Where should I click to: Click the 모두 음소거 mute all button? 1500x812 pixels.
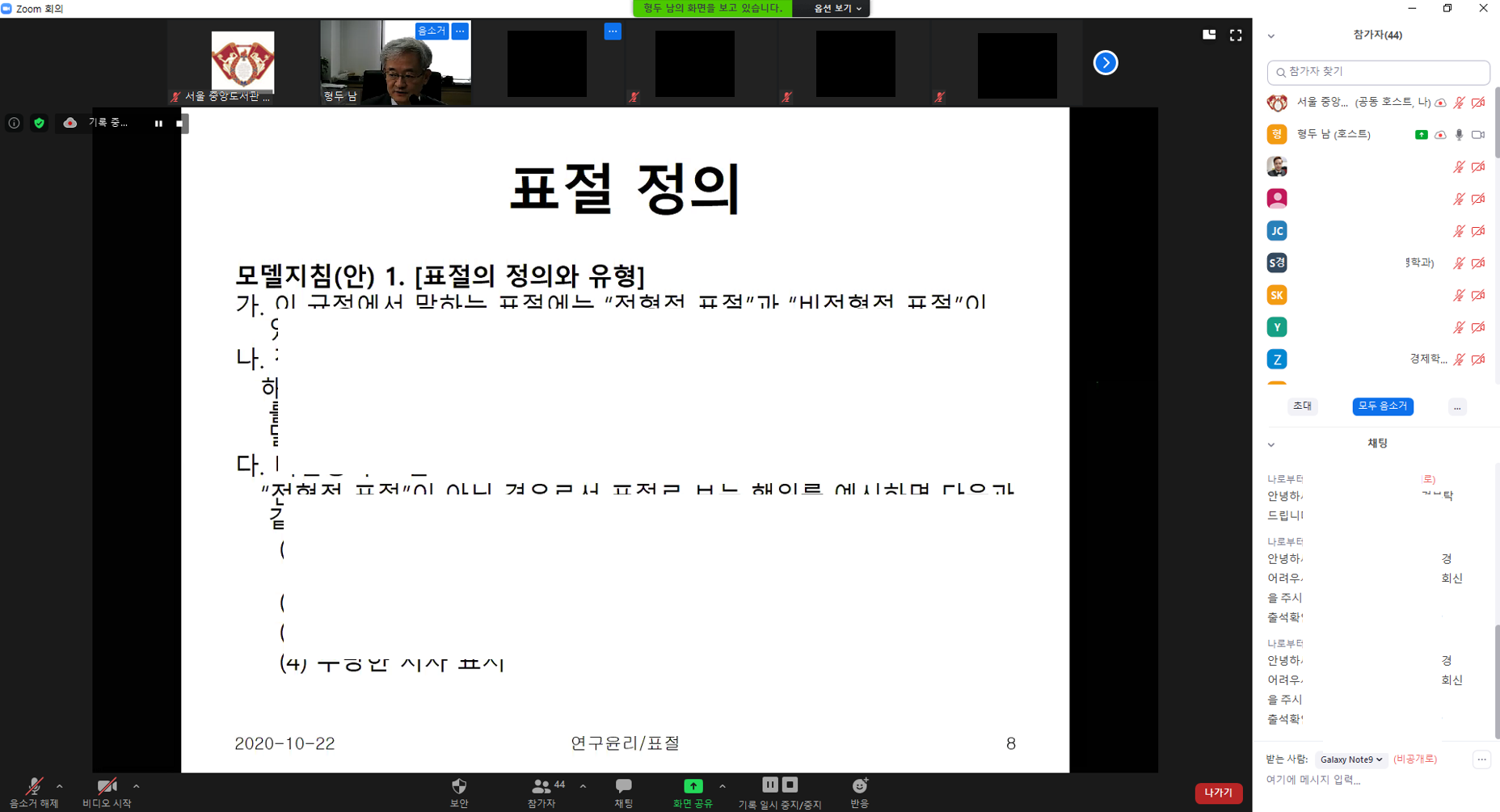(x=1383, y=406)
